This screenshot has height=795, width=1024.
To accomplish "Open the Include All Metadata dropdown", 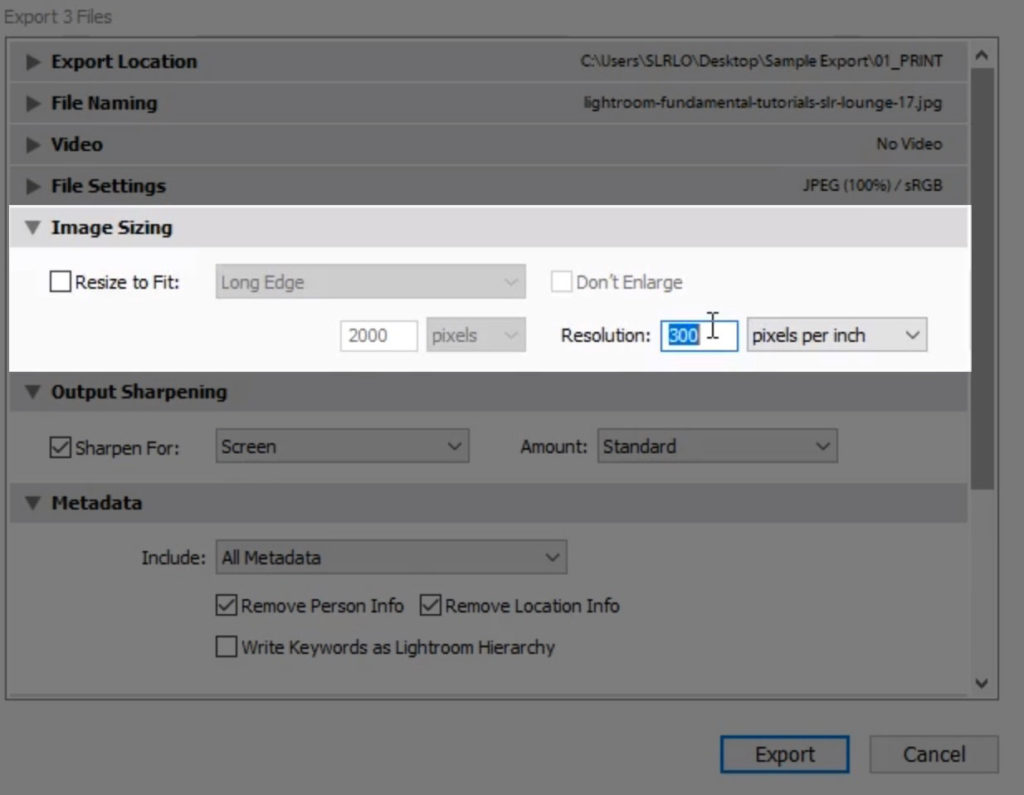I will (390, 557).
